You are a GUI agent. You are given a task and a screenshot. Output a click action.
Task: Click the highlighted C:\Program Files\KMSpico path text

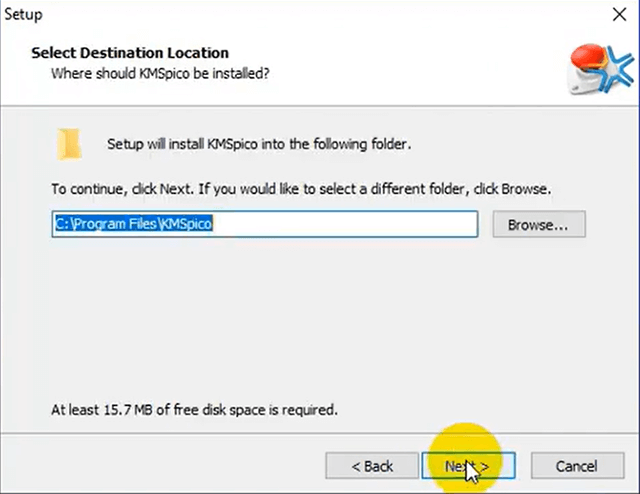tap(133, 225)
